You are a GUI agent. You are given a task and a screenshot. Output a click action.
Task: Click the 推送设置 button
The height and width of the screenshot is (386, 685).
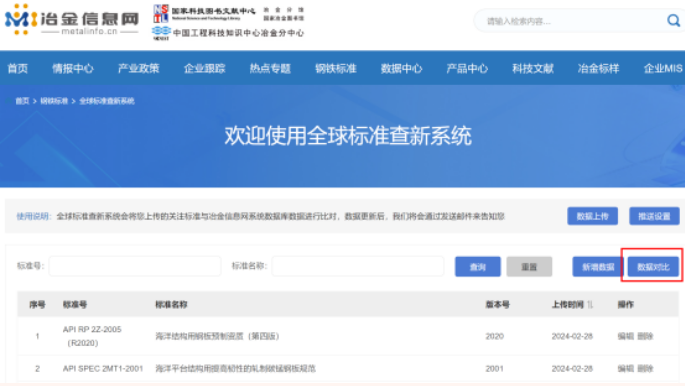click(654, 216)
